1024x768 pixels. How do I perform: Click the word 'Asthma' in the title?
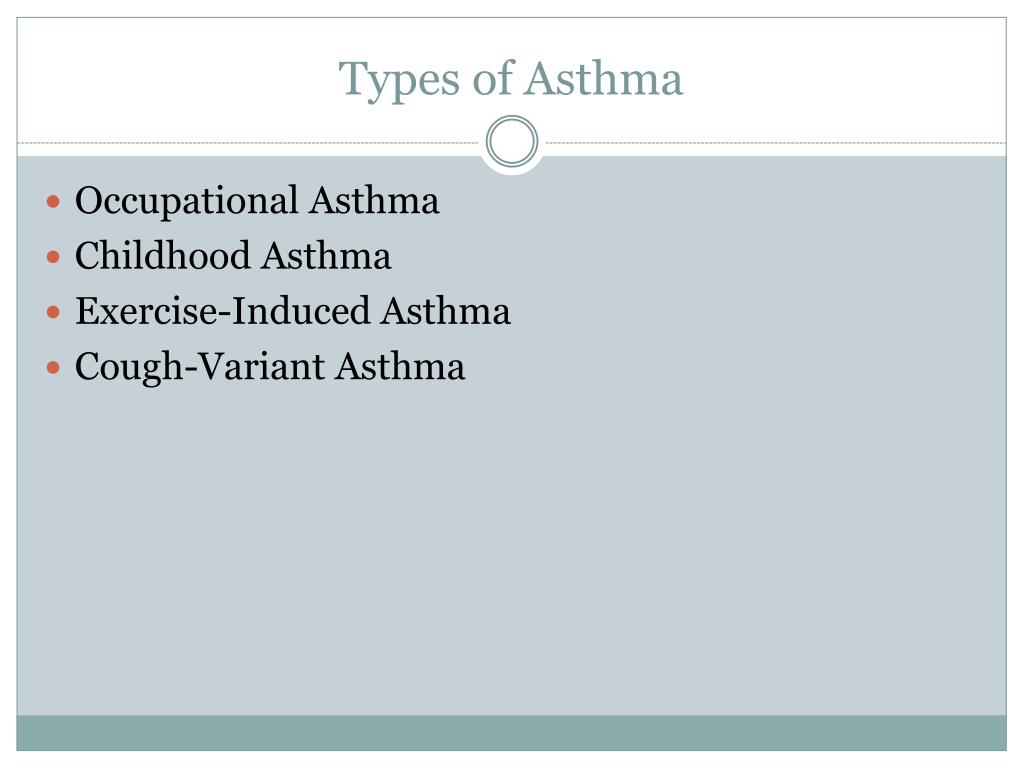[x=603, y=78]
